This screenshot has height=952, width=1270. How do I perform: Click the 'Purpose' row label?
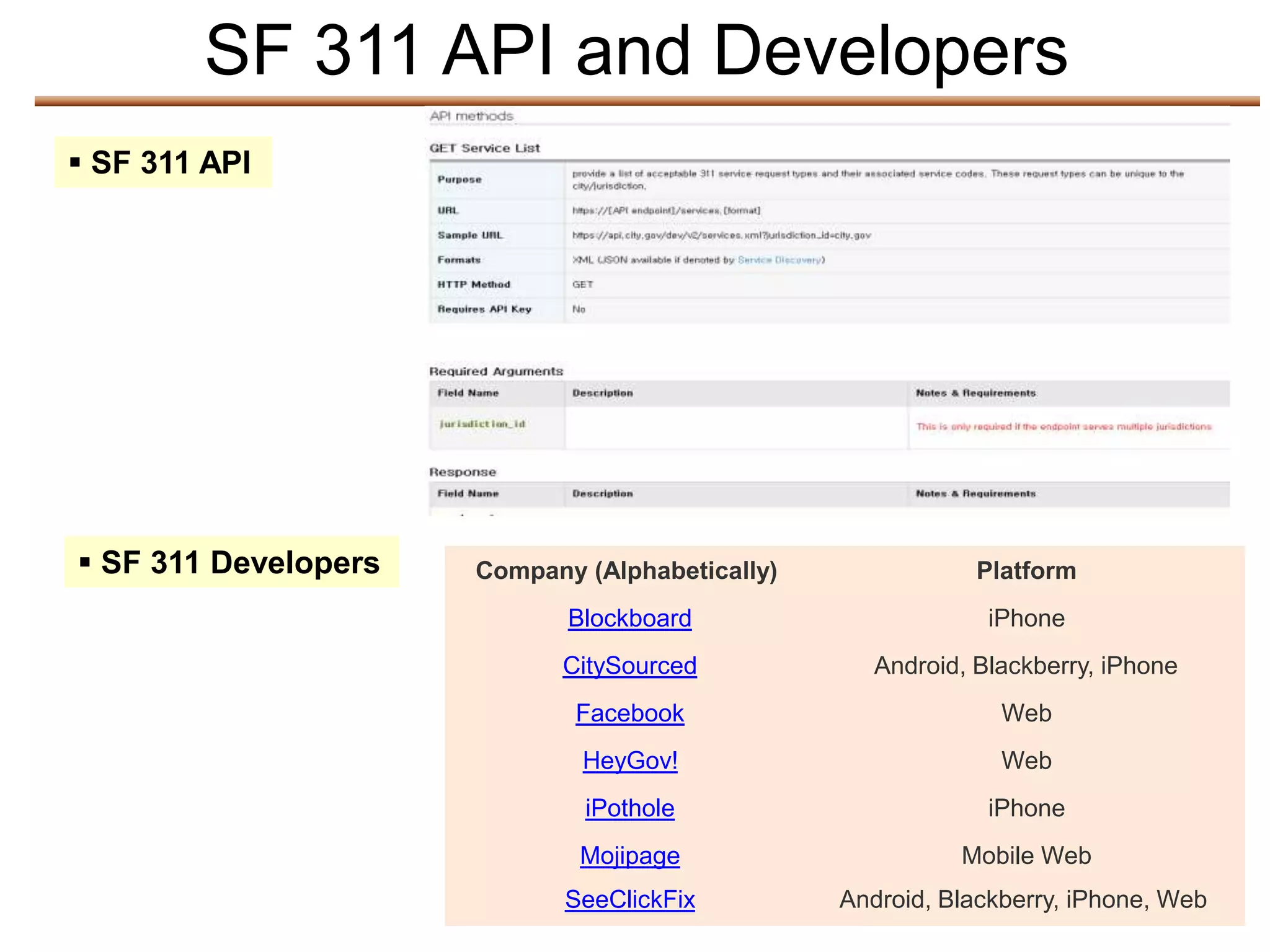(460, 180)
